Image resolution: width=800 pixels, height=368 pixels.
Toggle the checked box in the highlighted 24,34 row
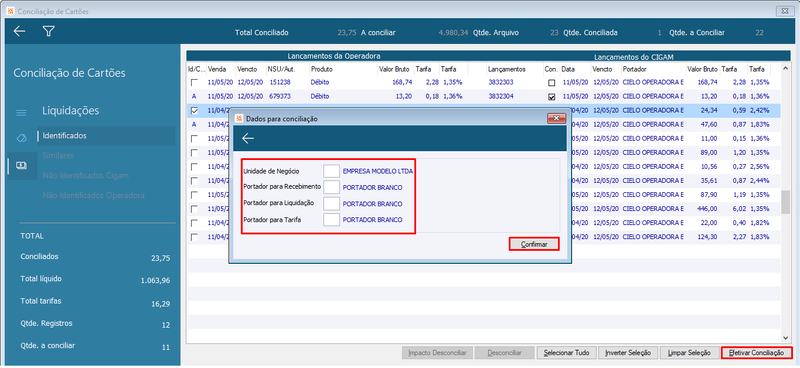(194, 110)
